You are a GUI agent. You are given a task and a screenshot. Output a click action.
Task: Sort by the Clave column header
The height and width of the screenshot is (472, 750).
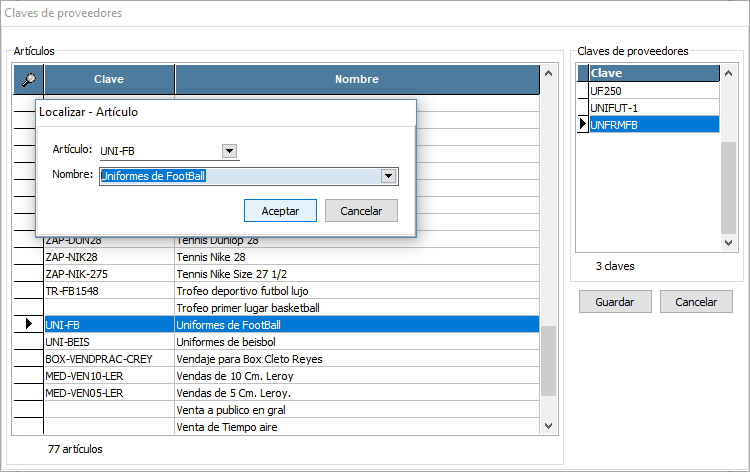coord(109,79)
